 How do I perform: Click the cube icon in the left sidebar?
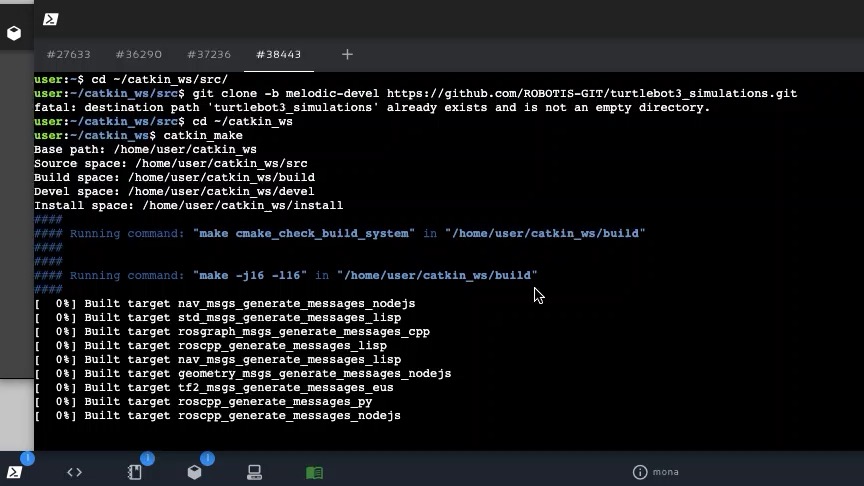coord(14,33)
